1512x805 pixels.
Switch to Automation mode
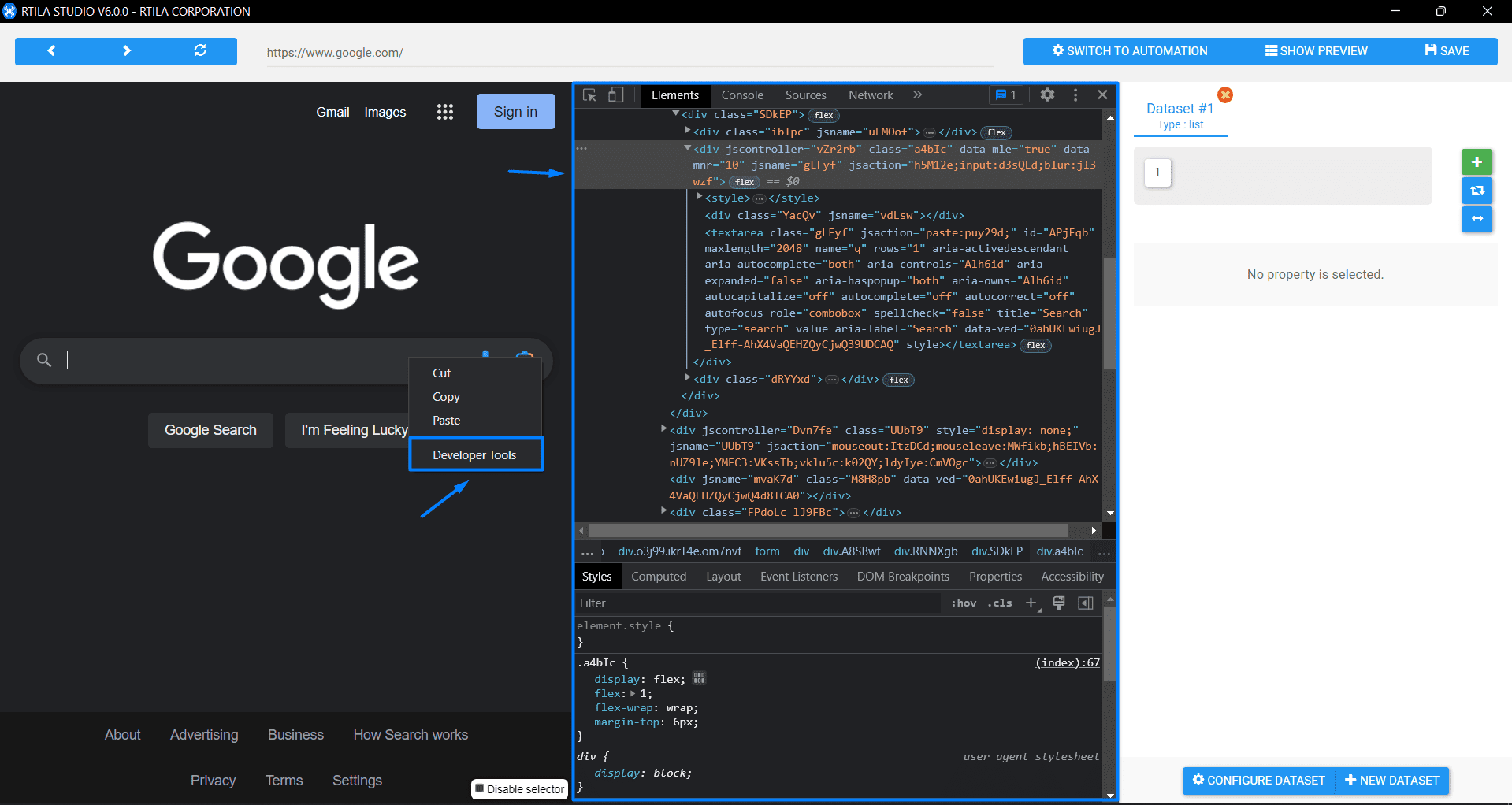(1129, 51)
